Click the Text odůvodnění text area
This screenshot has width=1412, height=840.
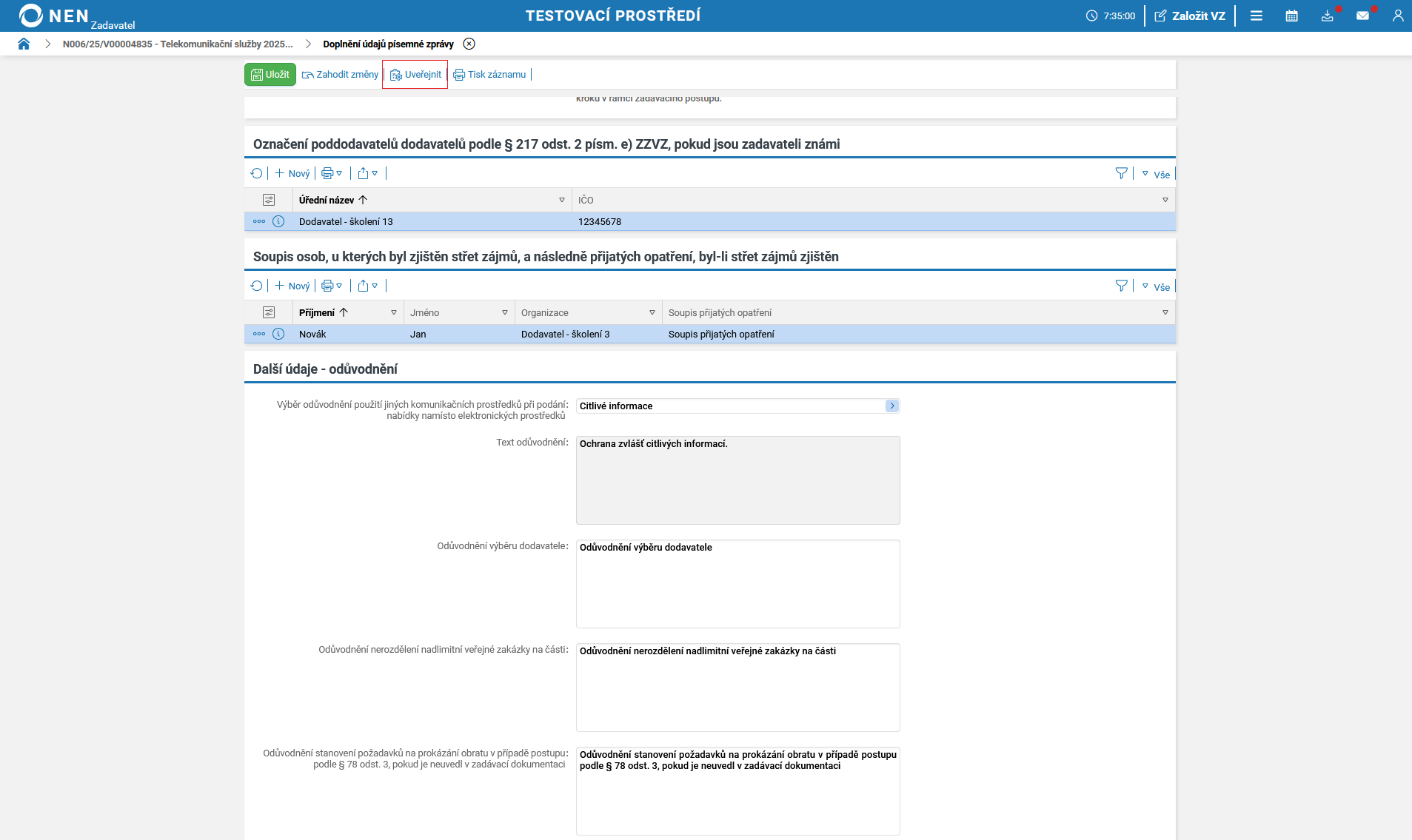pyautogui.click(x=737, y=480)
